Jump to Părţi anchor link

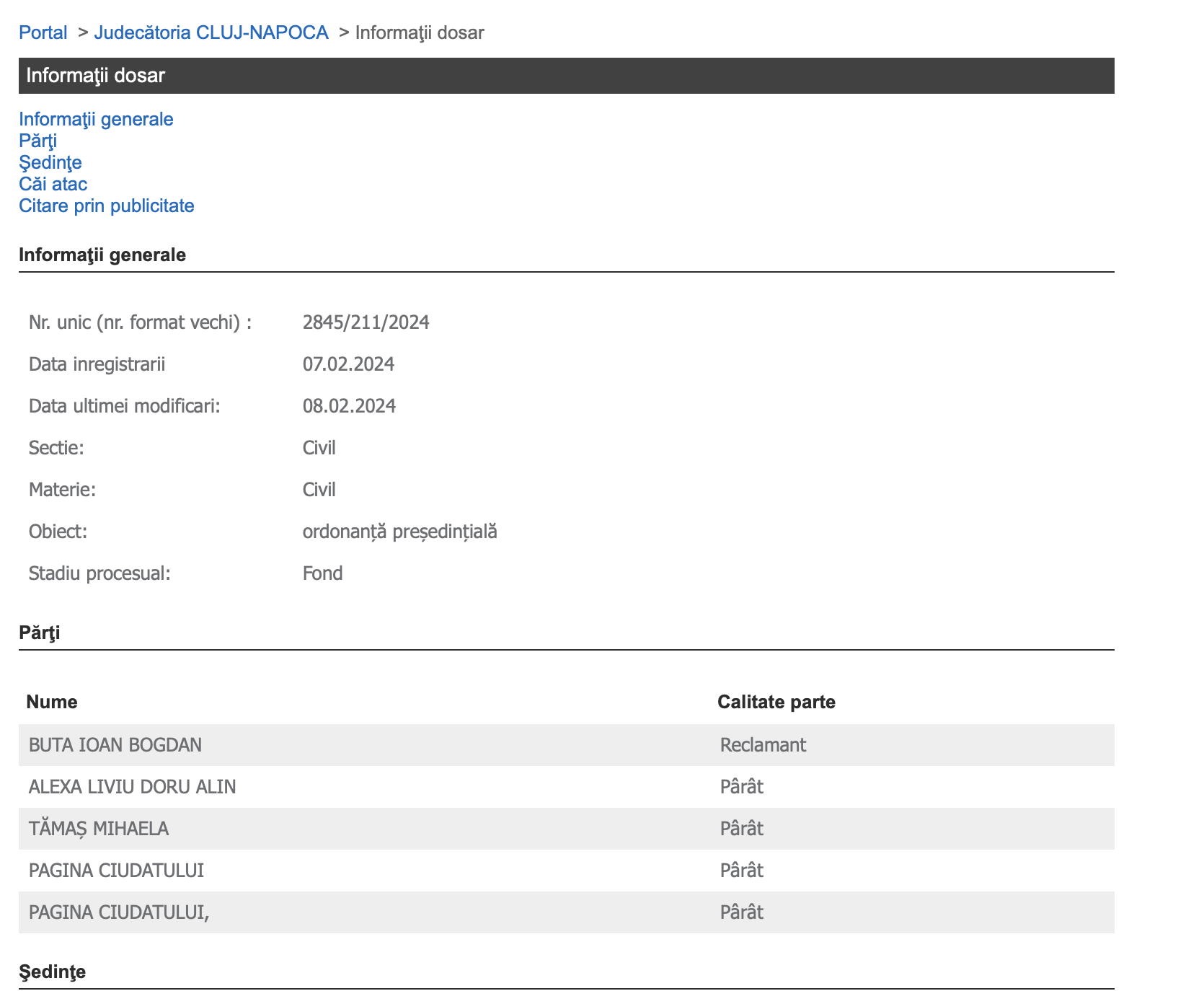tap(37, 141)
